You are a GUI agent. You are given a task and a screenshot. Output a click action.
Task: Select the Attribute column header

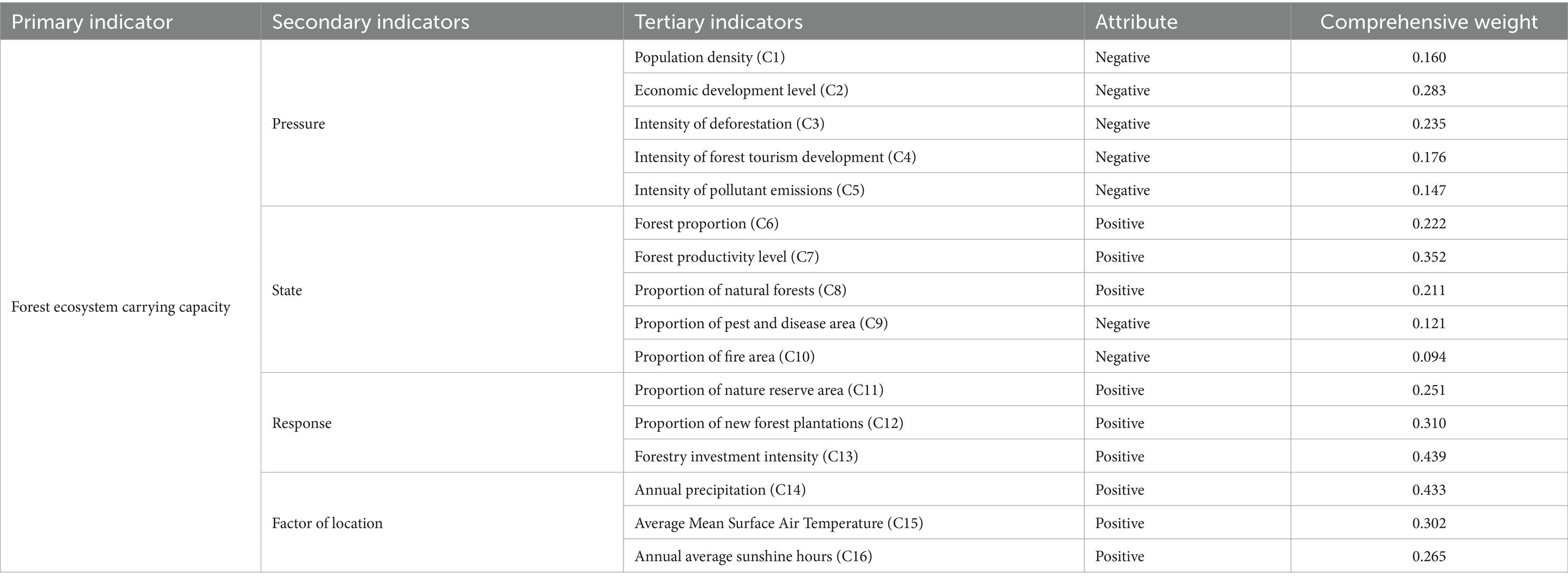[x=1187, y=21]
